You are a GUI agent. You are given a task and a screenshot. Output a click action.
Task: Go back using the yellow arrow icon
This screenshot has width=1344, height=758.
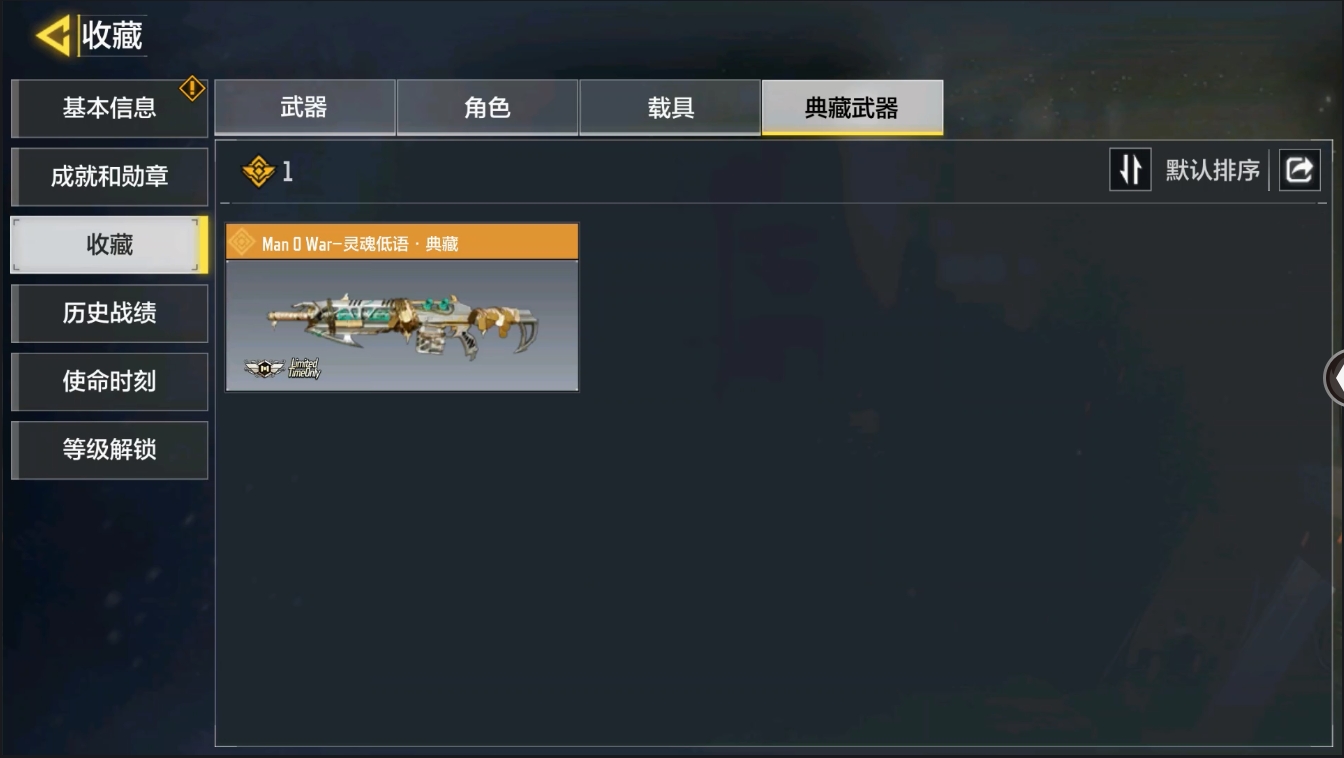[53, 36]
